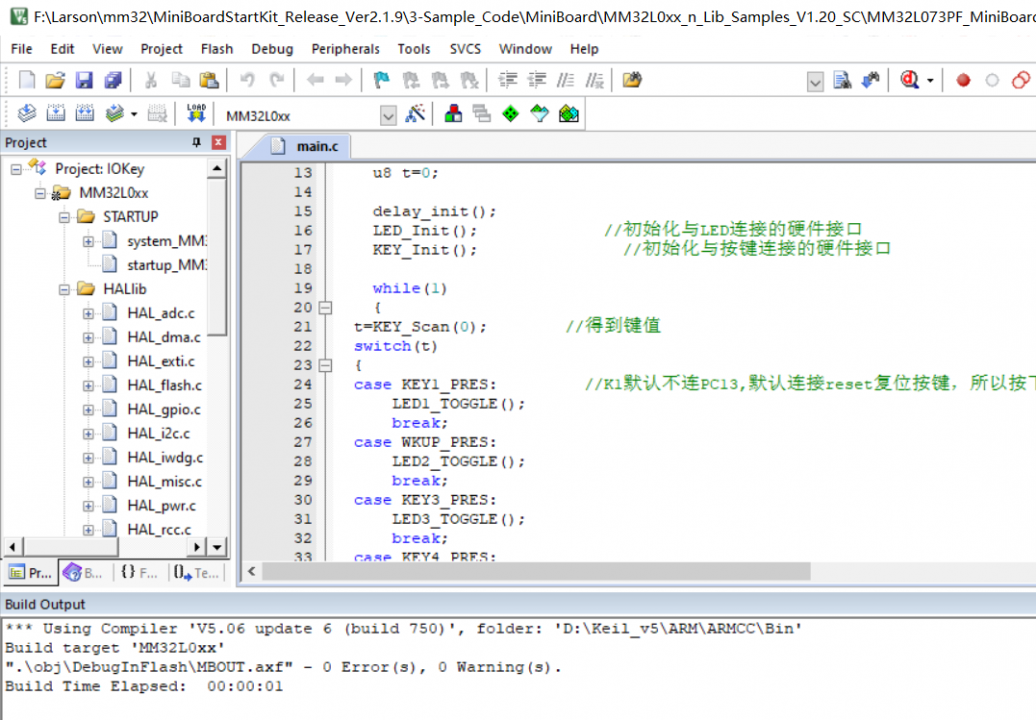Download to flash with the LOAD icon
1036x720 pixels.
196,114
